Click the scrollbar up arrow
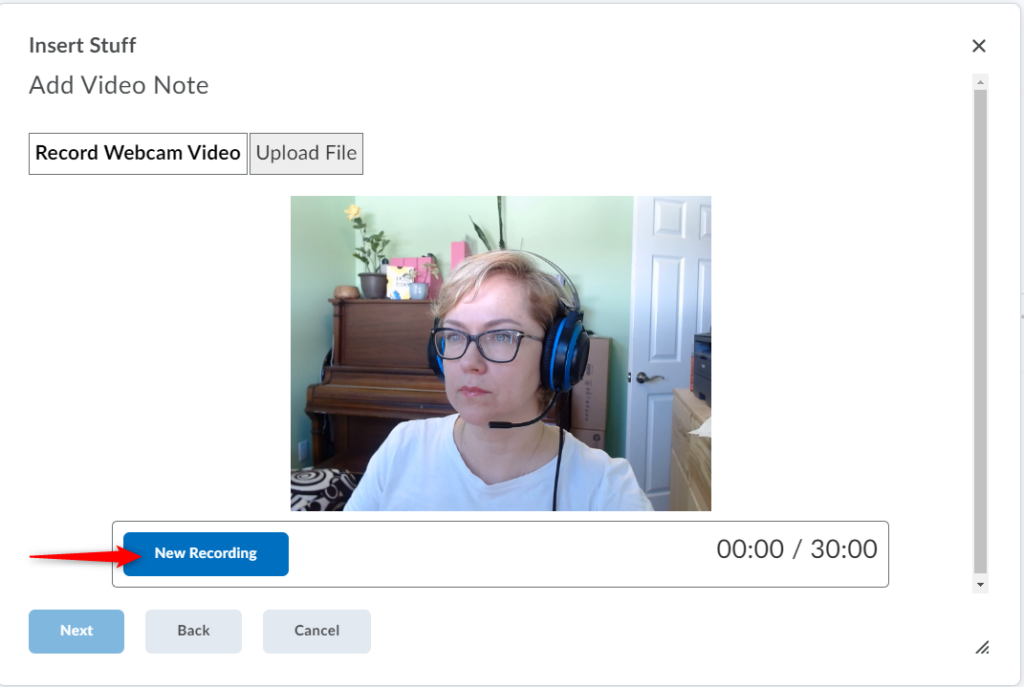The image size is (1024, 687). coord(980,82)
